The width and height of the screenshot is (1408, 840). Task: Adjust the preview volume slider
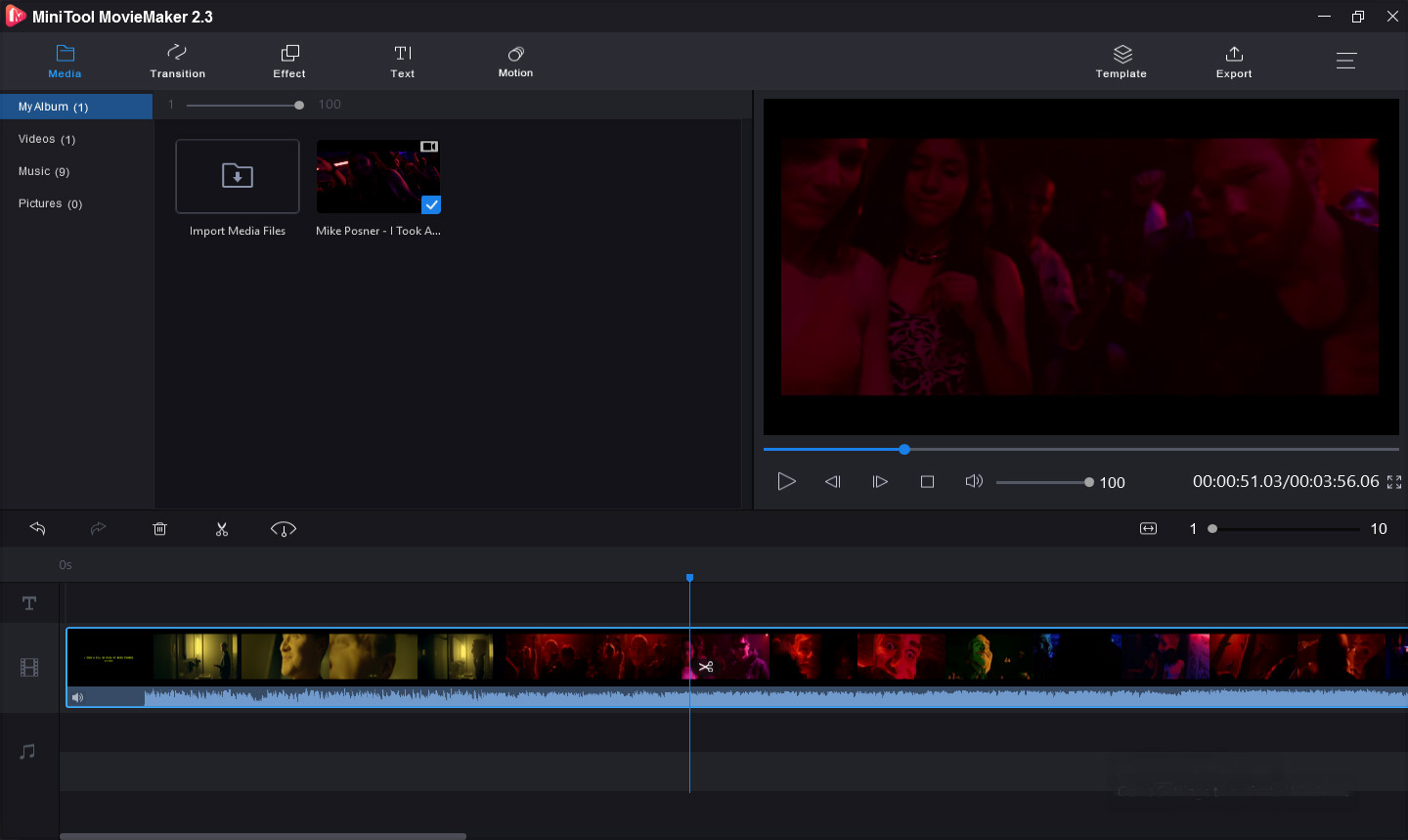[x=1044, y=482]
